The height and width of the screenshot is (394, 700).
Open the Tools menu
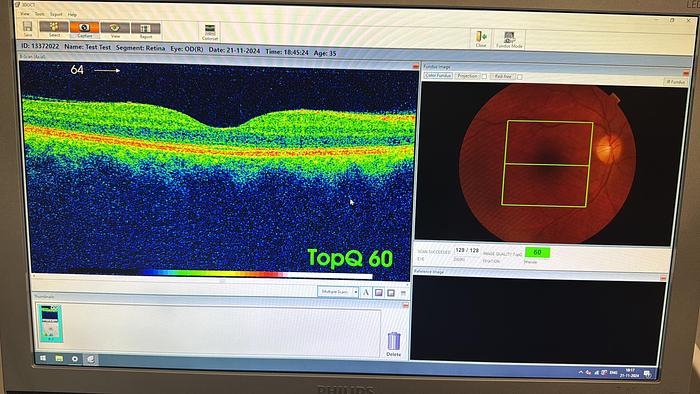pos(40,14)
